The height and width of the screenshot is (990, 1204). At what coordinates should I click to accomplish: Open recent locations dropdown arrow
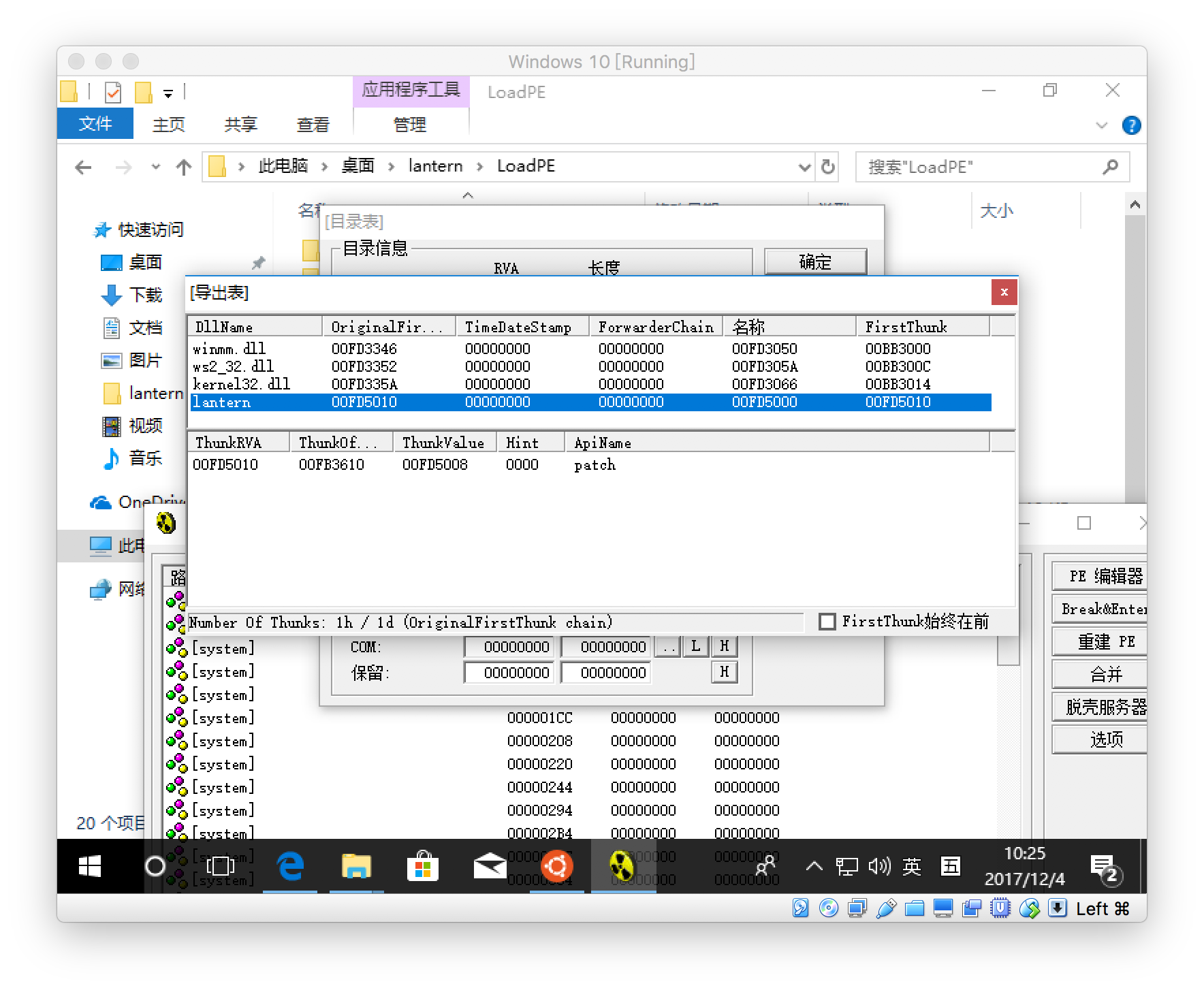coord(156,167)
